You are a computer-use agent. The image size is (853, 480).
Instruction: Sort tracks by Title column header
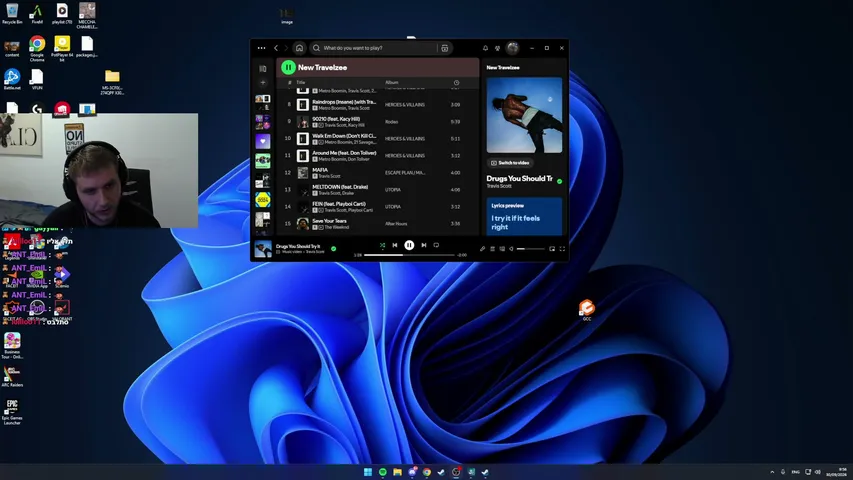301,83
